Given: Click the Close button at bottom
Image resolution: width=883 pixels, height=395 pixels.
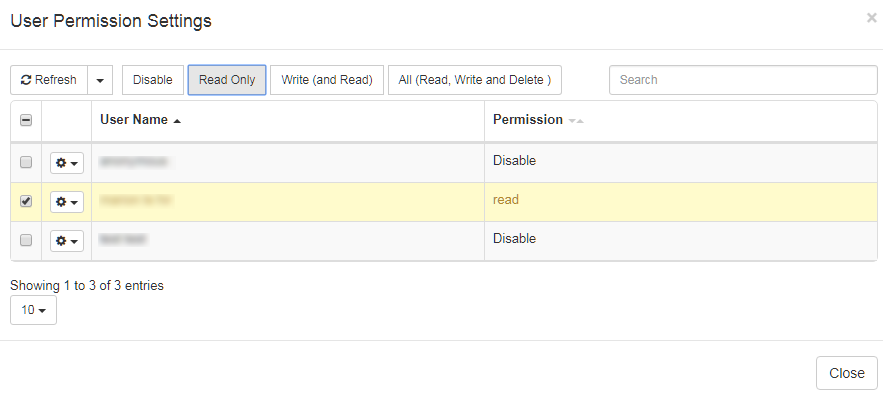Looking at the screenshot, I should tap(846, 373).
